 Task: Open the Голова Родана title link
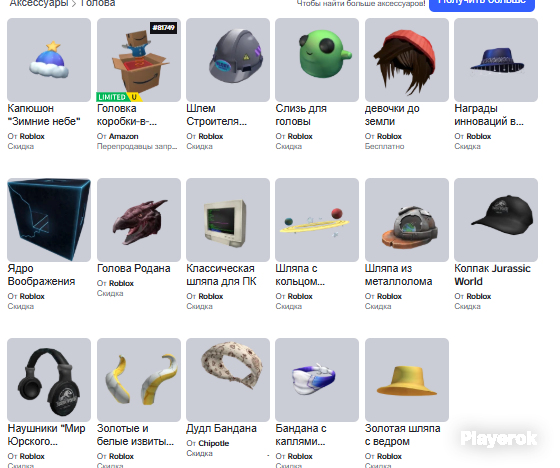(134, 268)
